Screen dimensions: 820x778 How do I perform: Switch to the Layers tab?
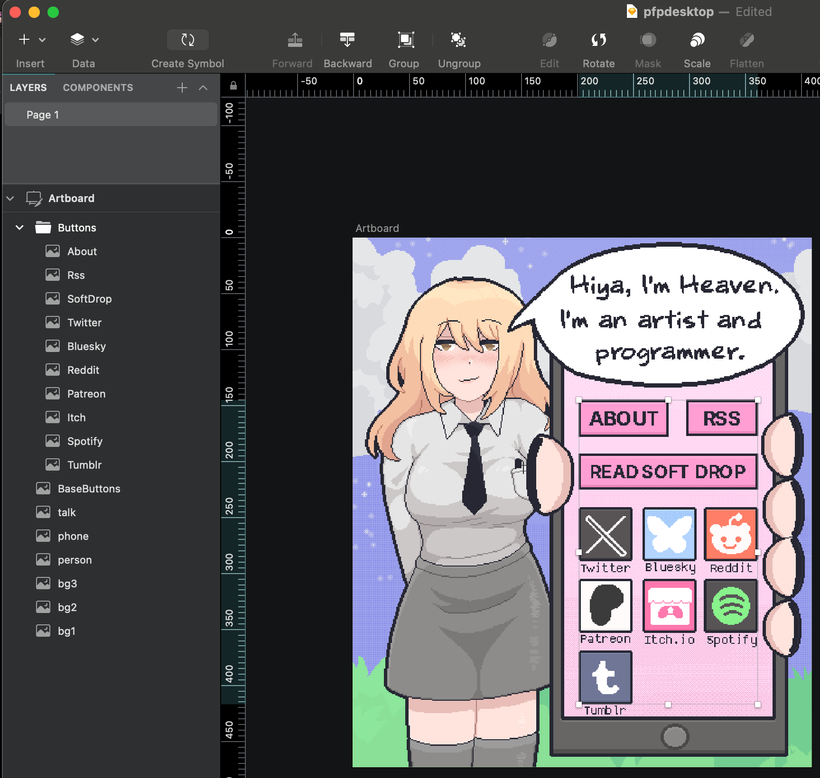point(28,88)
